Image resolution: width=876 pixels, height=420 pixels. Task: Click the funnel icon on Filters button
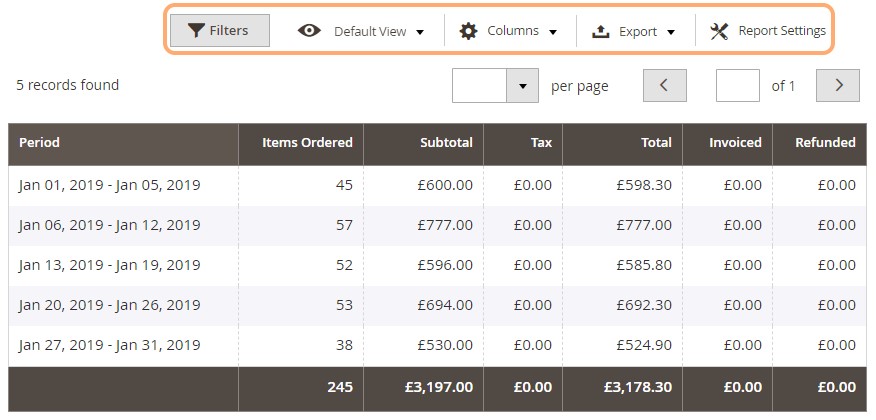point(196,31)
